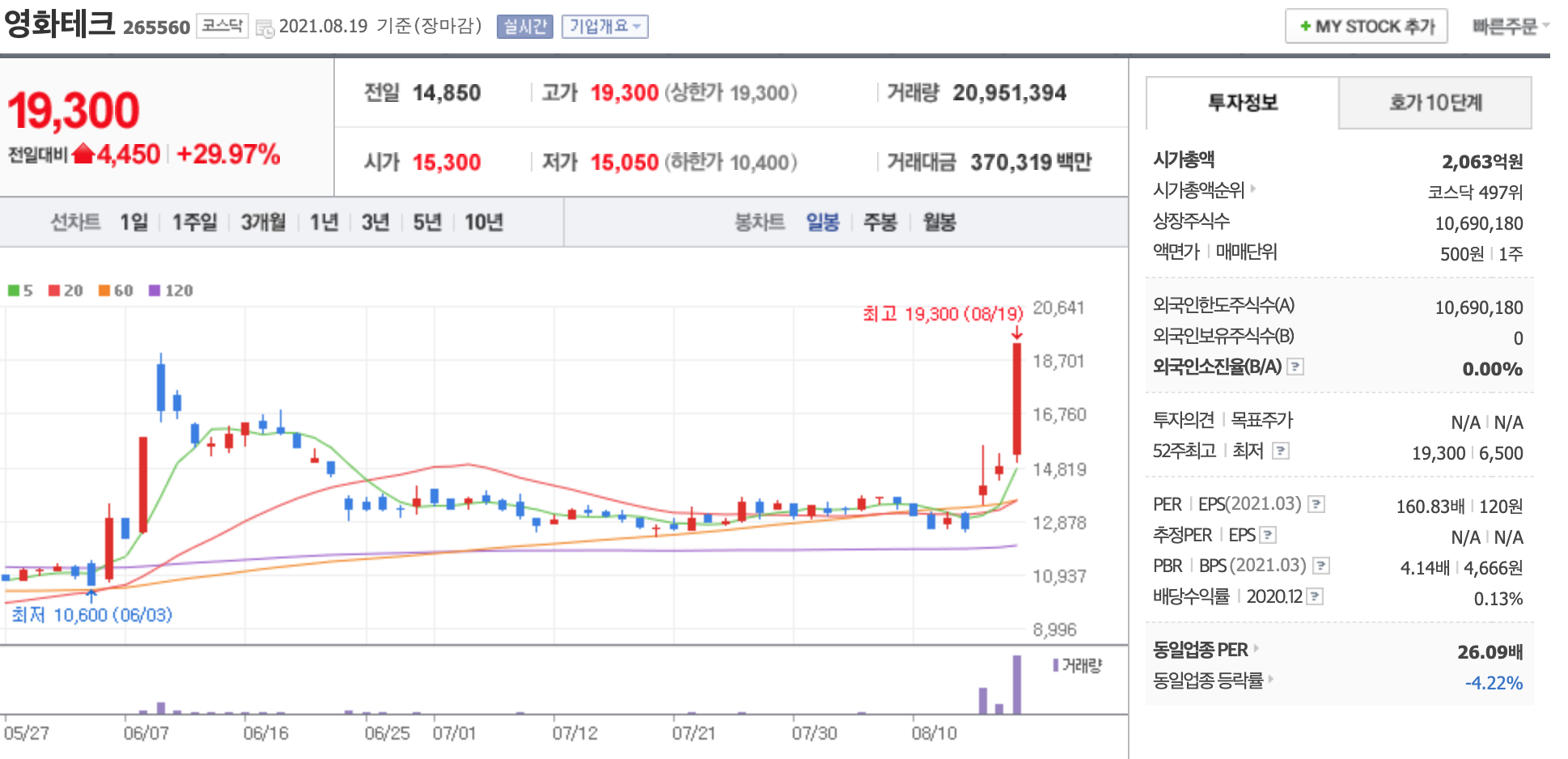Click the change rate +29.97%
This screenshot has width=1568, height=759.
(x=228, y=154)
